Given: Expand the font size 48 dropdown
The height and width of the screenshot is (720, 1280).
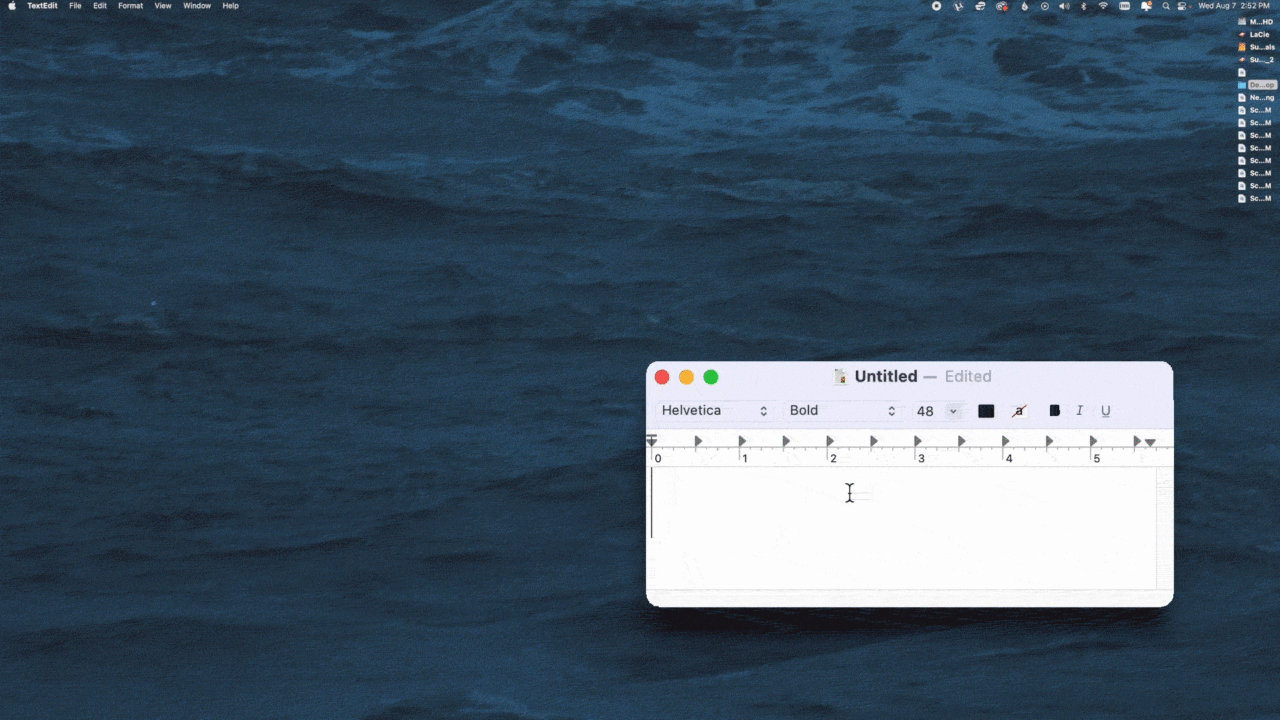Looking at the screenshot, I should 953,411.
